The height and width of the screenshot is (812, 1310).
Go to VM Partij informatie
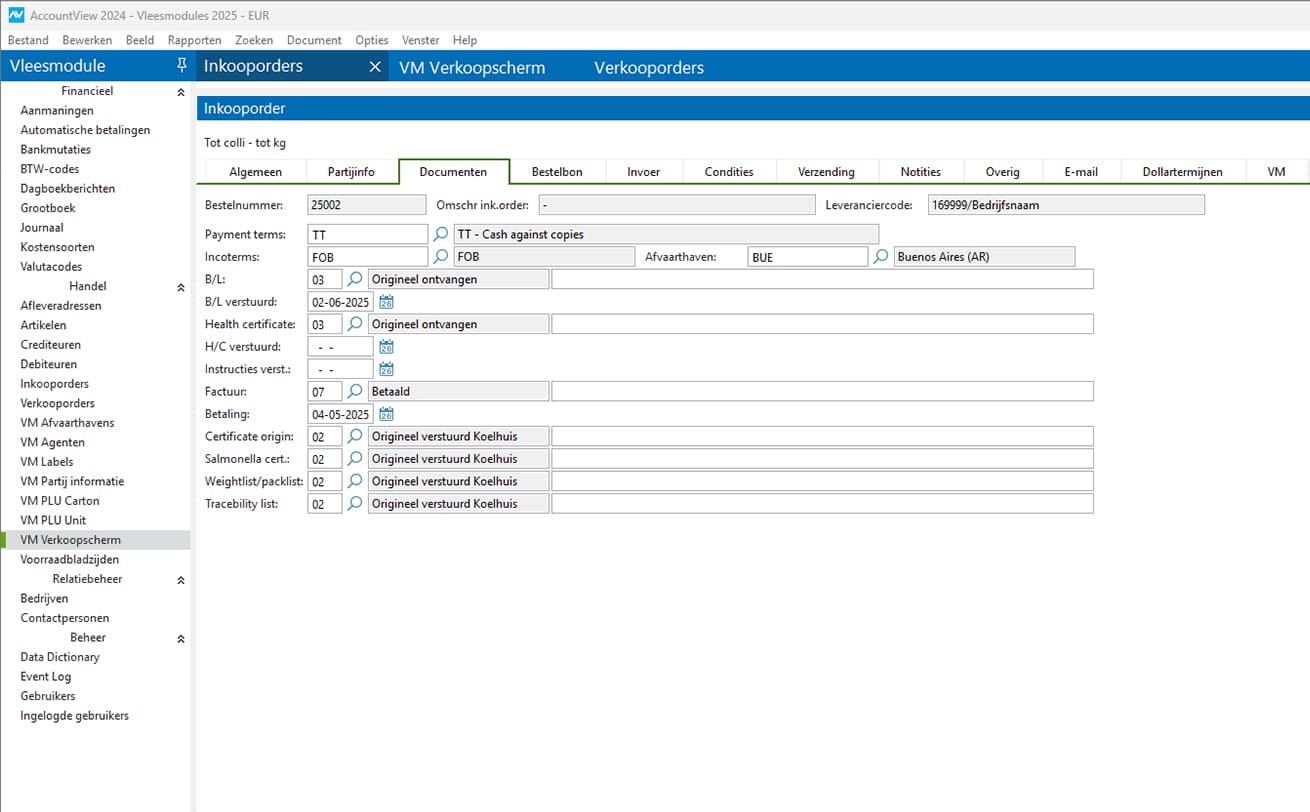(x=72, y=481)
